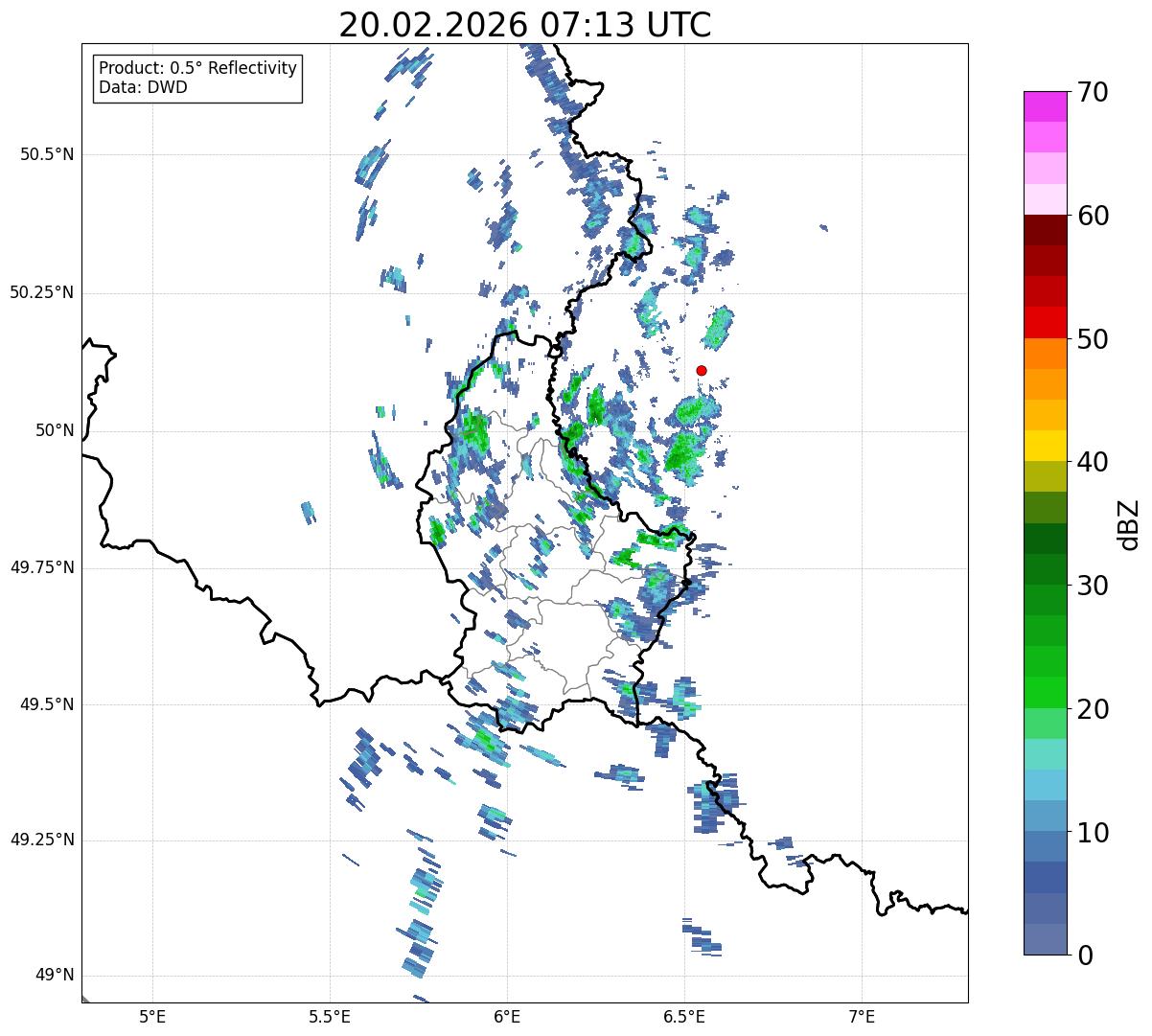The height and width of the screenshot is (1036, 1152).
Task: Click the 49.75°N latitude label
Action: (x=42, y=567)
